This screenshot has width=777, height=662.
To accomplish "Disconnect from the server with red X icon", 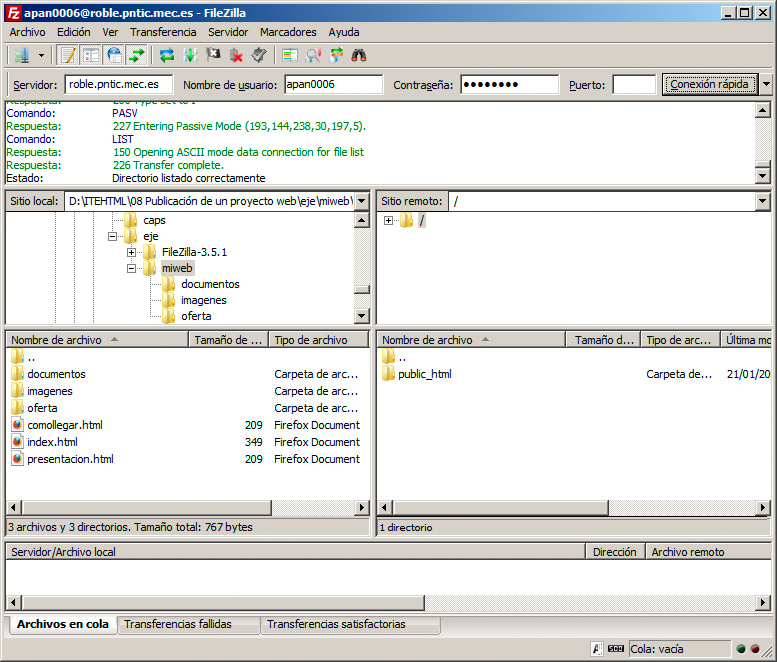I will tap(236, 55).
